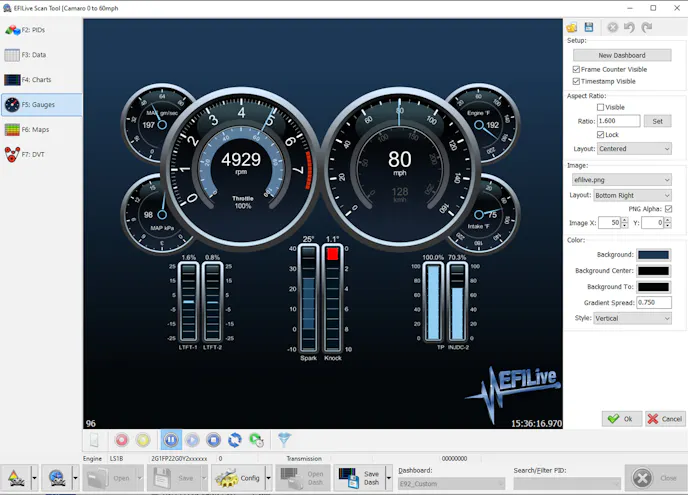Click the open dashboard folder icon
The width and height of the screenshot is (688, 495).
coord(572,27)
